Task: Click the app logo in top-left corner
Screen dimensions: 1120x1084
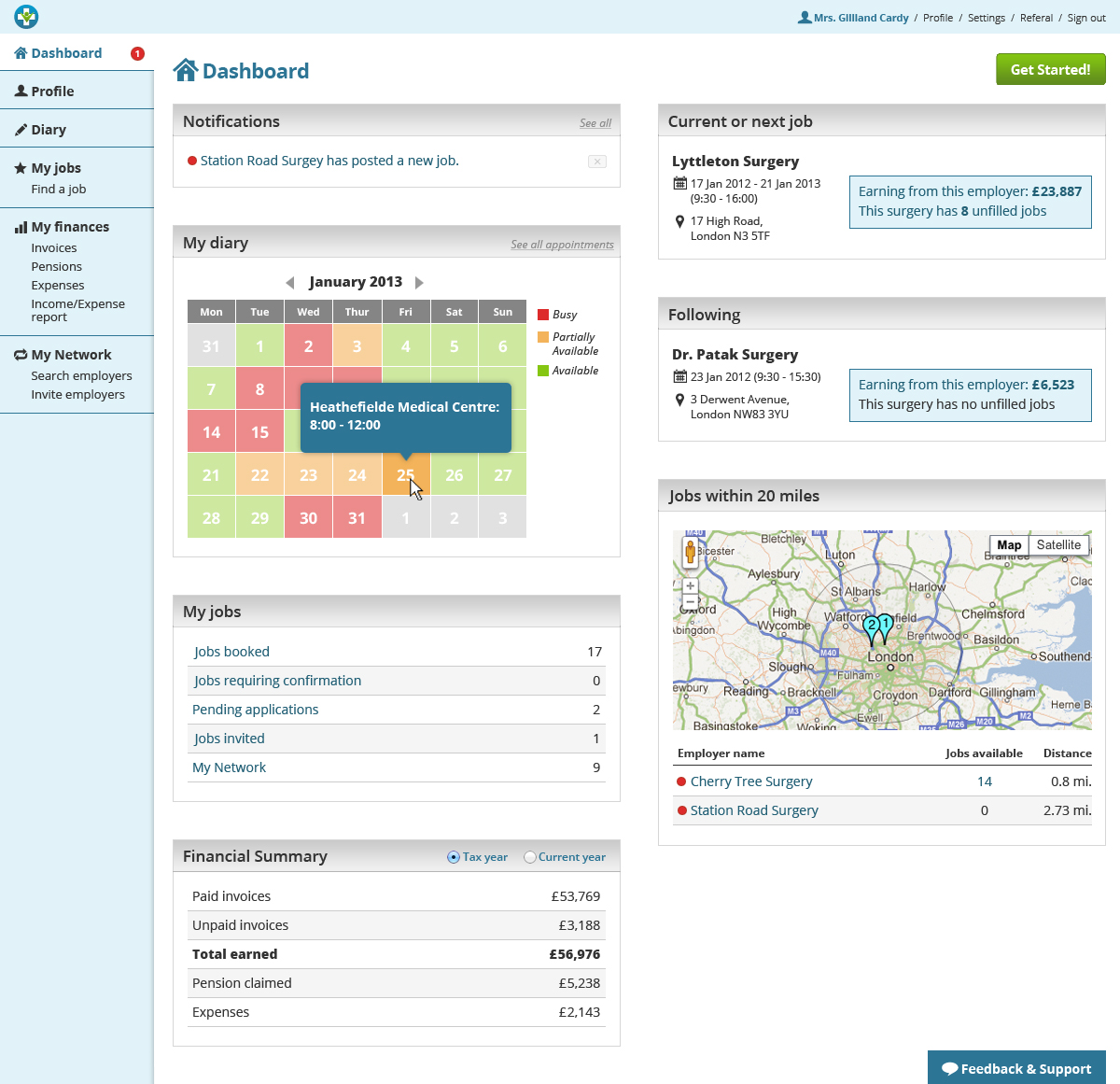Action: (x=26, y=17)
